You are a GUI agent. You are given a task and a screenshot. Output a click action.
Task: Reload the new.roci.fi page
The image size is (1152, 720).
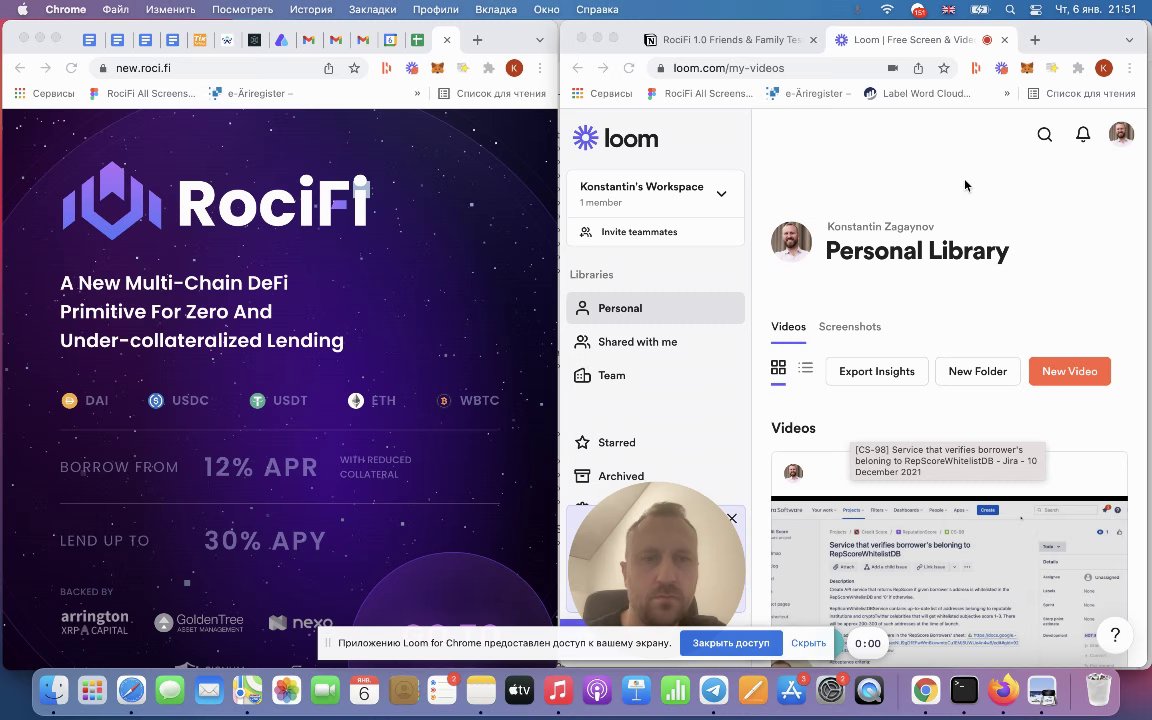(71, 68)
